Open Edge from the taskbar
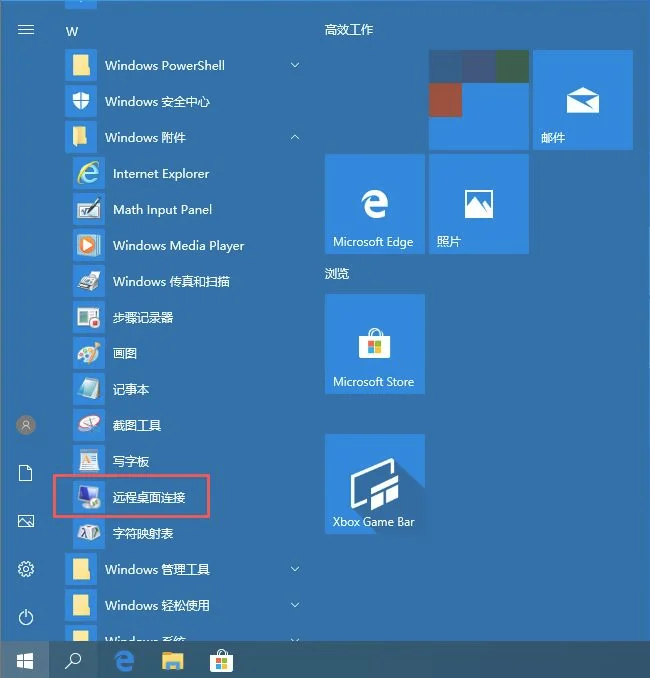650x678 pixels. (x=124, y=661)
